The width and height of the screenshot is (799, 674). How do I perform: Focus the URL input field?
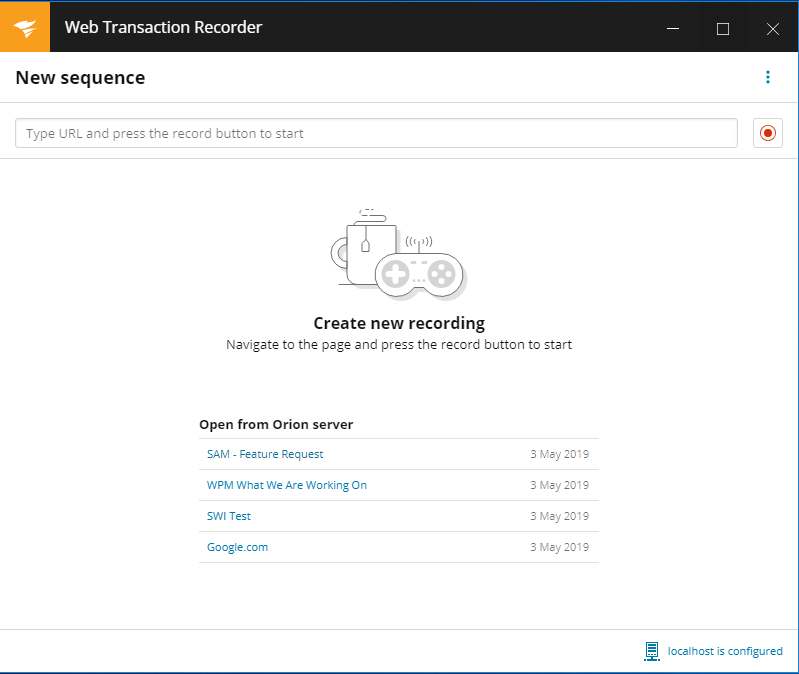pos(376,133)
